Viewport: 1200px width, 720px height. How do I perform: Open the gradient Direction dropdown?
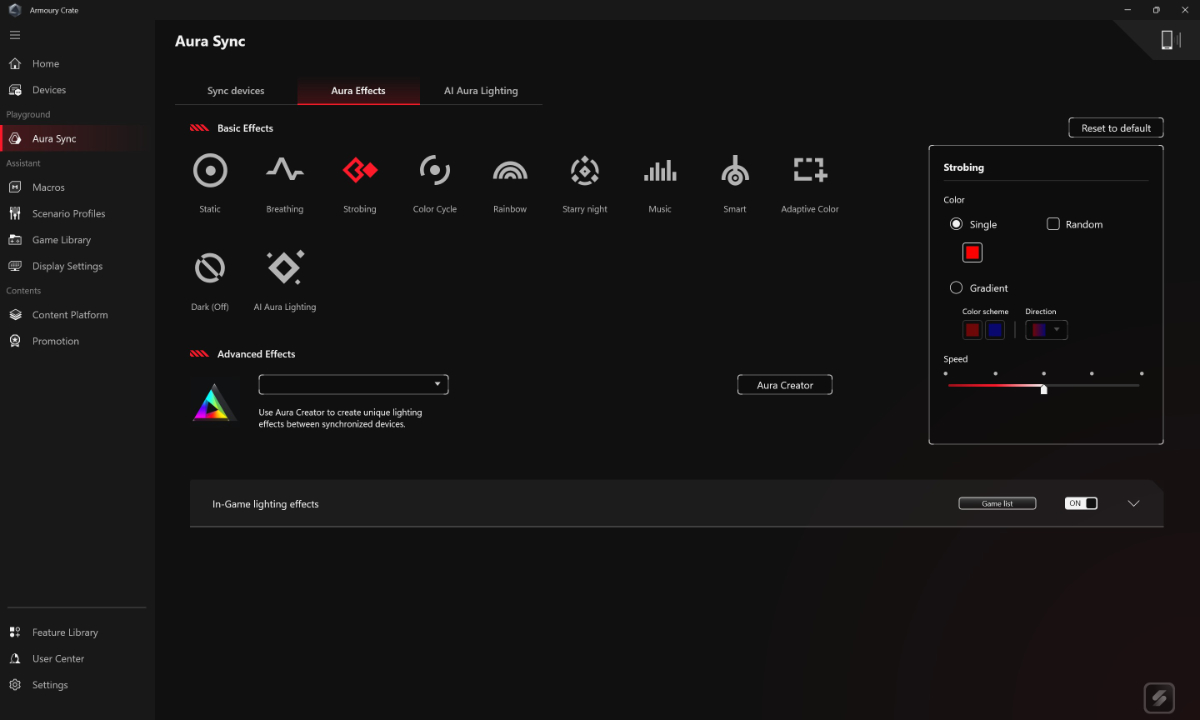pos(1046,330)
